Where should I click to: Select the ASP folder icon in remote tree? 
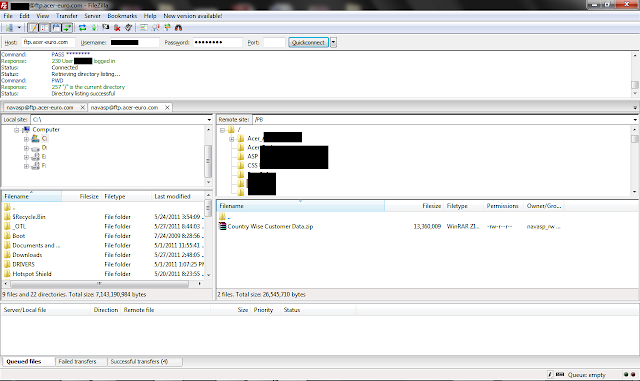pos(241,156)
